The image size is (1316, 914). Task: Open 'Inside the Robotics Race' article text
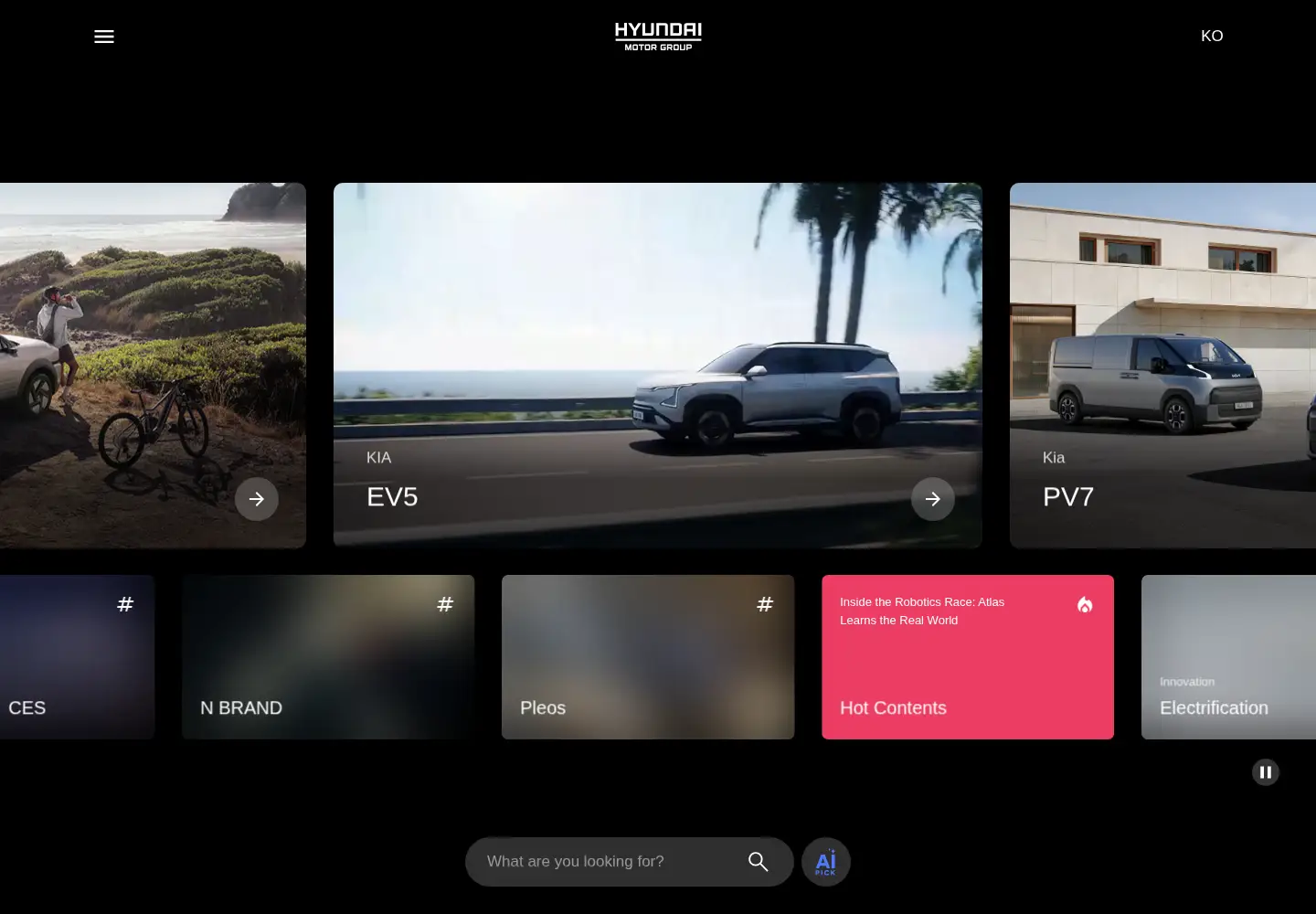click(x=922, y=611)
